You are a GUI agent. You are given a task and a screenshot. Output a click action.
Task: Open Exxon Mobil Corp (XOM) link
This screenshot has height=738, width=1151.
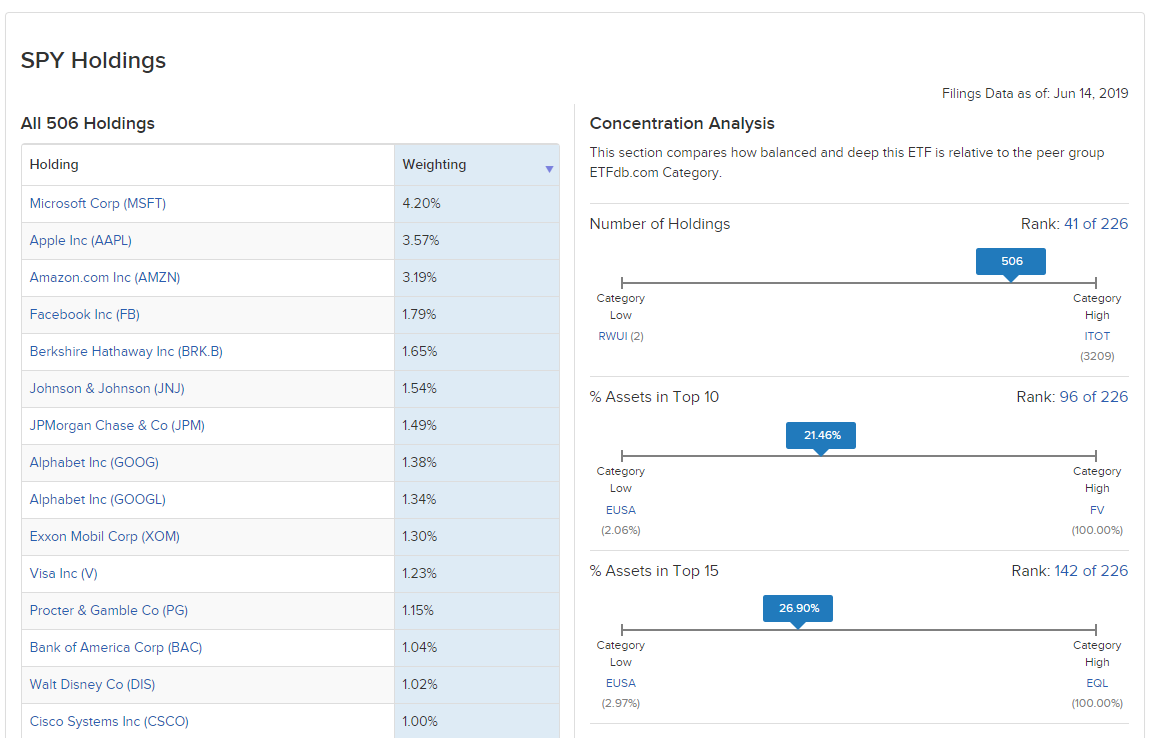coord(105,536)
